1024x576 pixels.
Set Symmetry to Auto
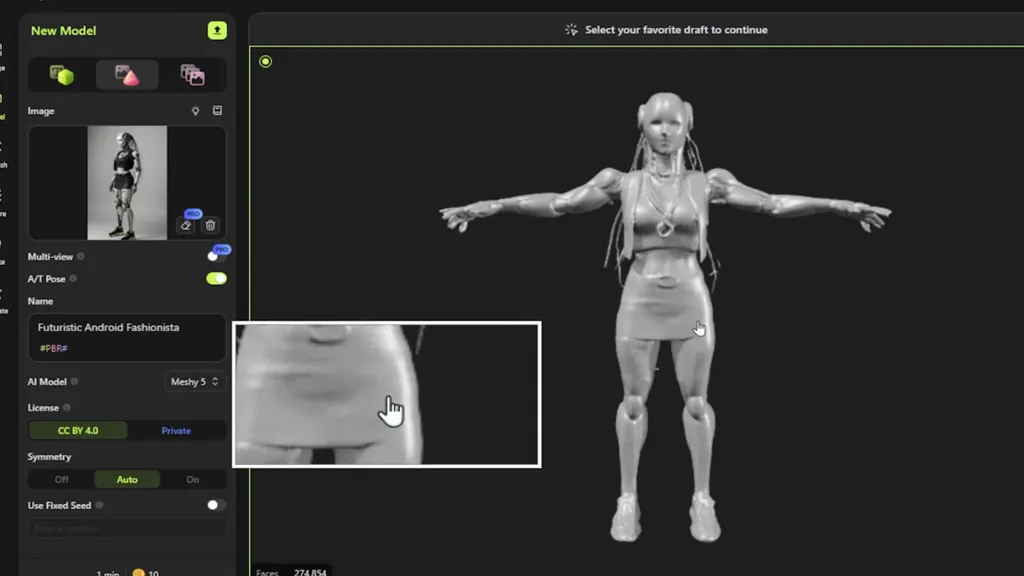tap(127, 479)
